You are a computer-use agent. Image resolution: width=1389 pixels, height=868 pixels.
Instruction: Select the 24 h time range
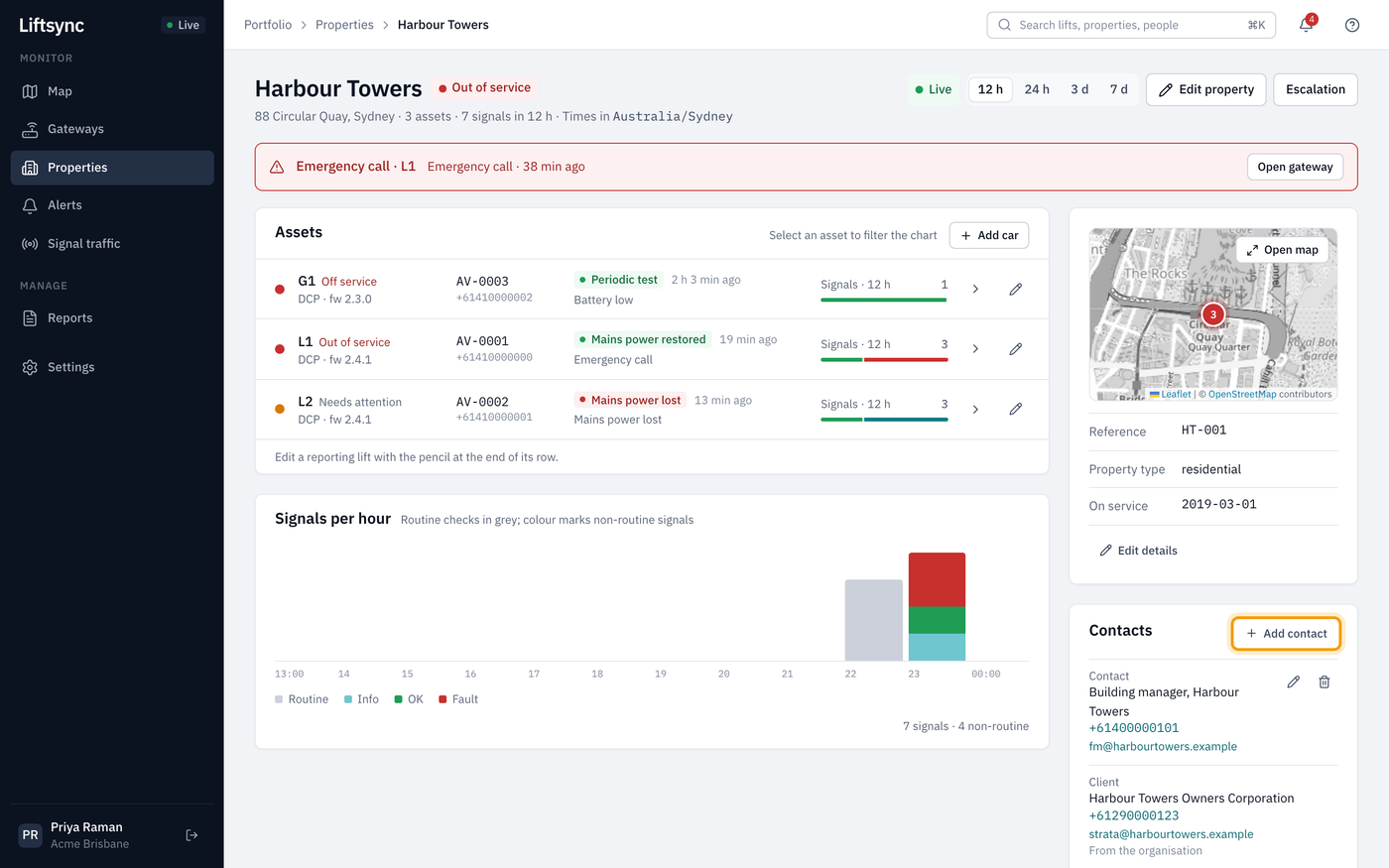[1037, 89]
